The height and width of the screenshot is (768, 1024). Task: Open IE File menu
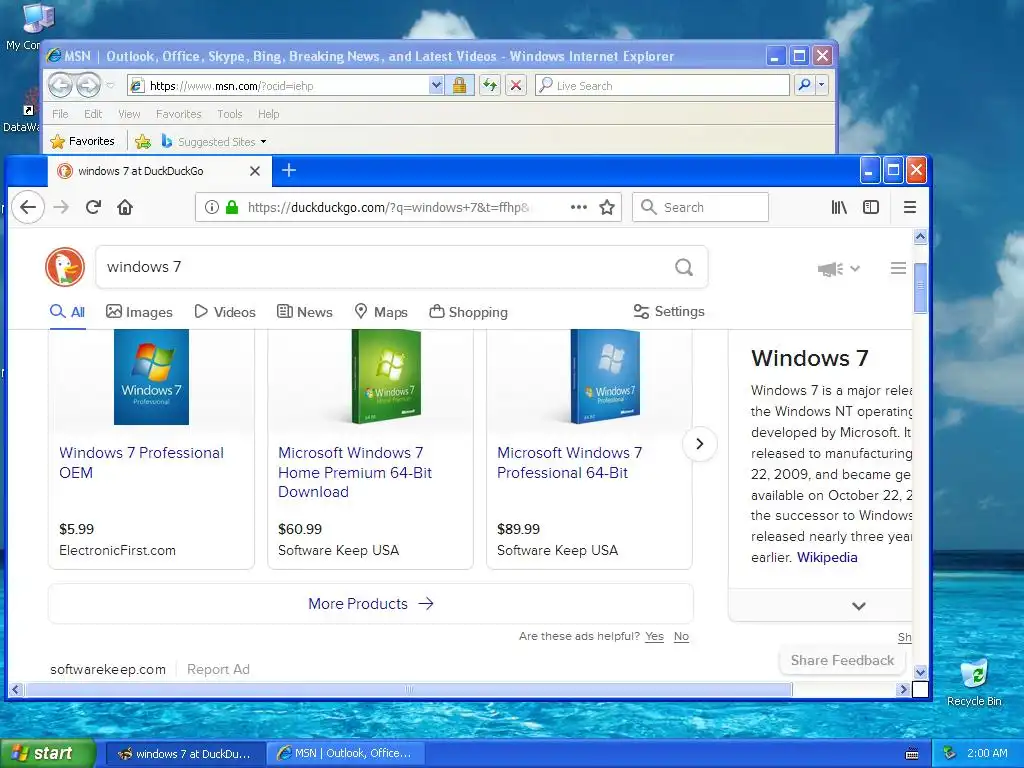60,114
